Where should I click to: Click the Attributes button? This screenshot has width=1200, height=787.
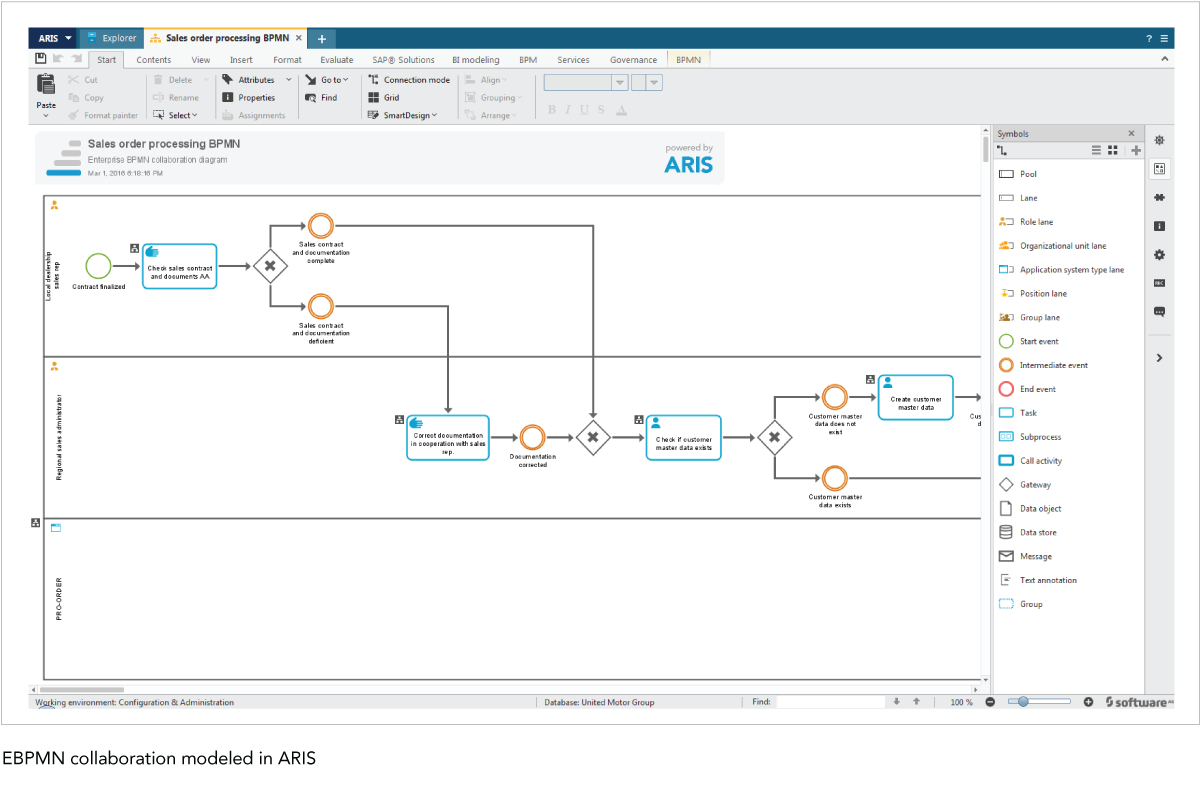[256, 80]
